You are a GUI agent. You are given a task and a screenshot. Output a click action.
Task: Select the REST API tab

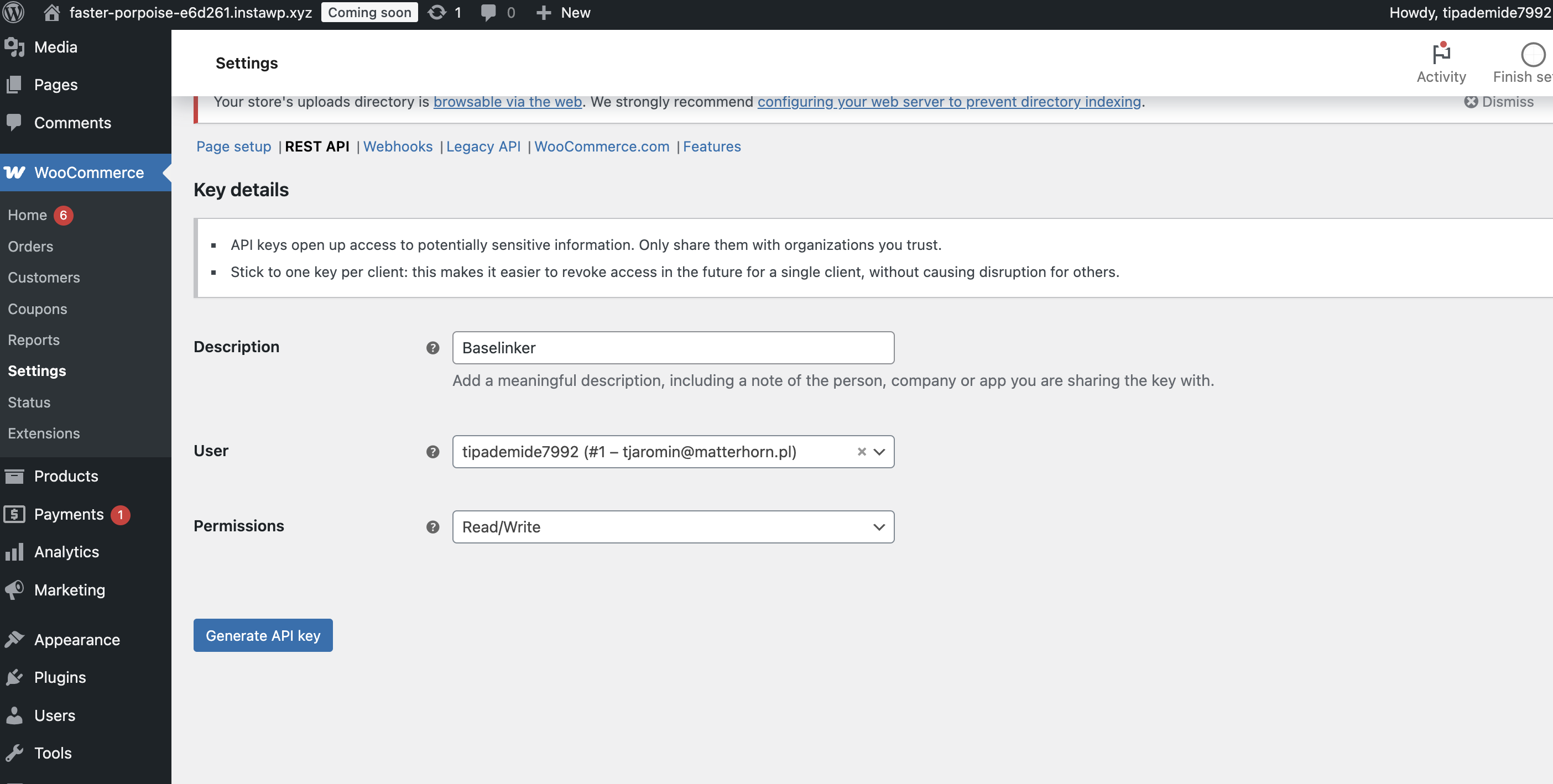tap(317, 147)
